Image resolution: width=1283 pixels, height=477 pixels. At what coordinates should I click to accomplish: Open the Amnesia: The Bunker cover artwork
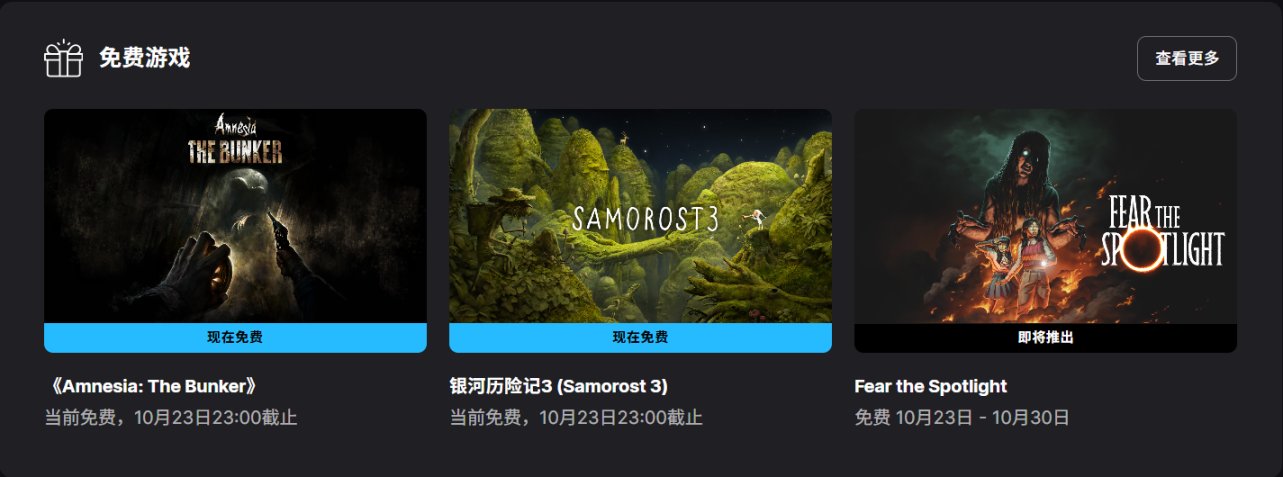pos(235,216)
